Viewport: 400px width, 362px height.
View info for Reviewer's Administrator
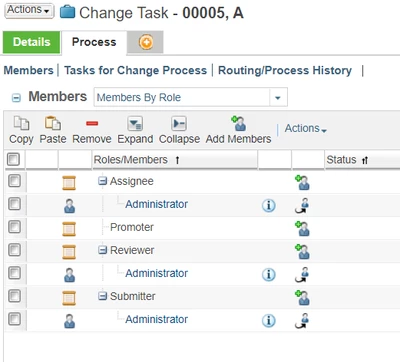tap(269, 274)
